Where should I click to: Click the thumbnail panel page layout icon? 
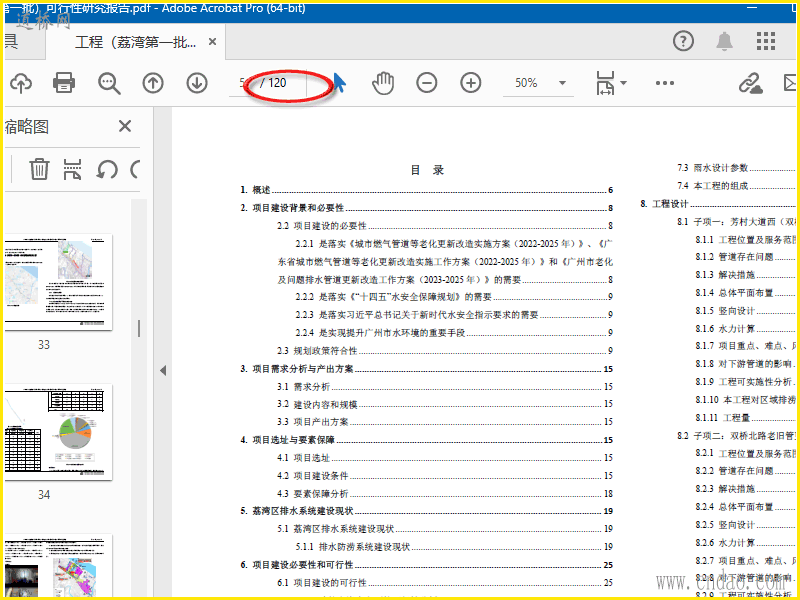point(72,169)
